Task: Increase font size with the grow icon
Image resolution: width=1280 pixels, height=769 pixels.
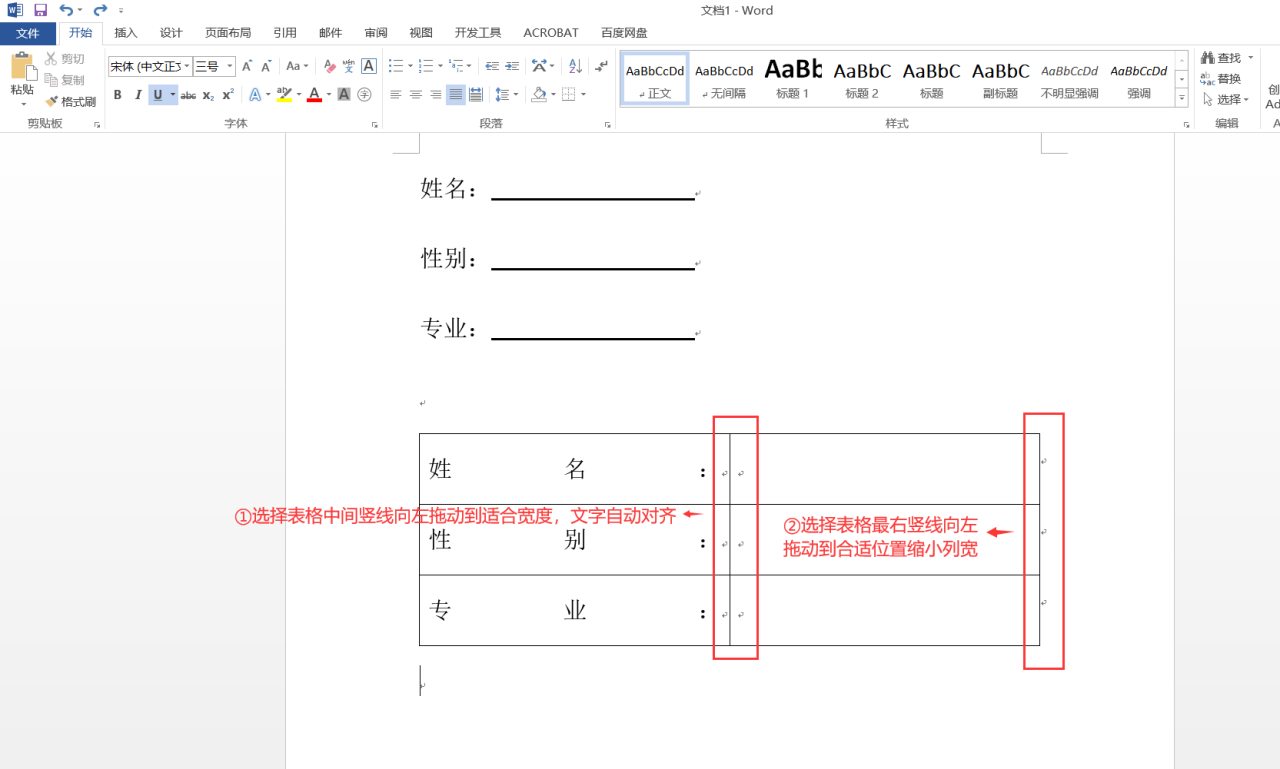Action: tap(247, 66)
